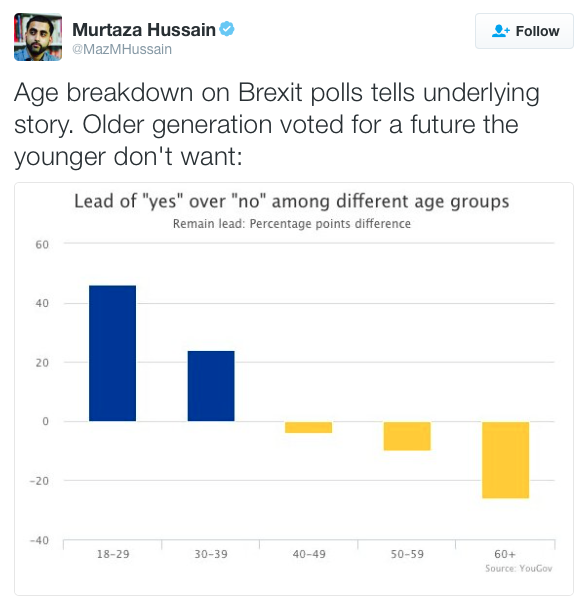Open the Murtaza Hussain name link
Image resolution: width=583 pixels, height=604 pixels.
pyautogui.click(x=144, y=30)
